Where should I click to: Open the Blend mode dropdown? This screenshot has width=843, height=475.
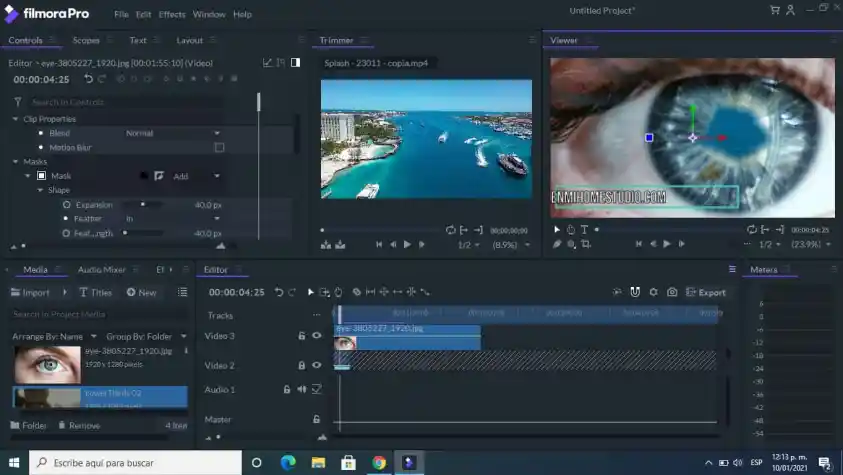point(172,133)
